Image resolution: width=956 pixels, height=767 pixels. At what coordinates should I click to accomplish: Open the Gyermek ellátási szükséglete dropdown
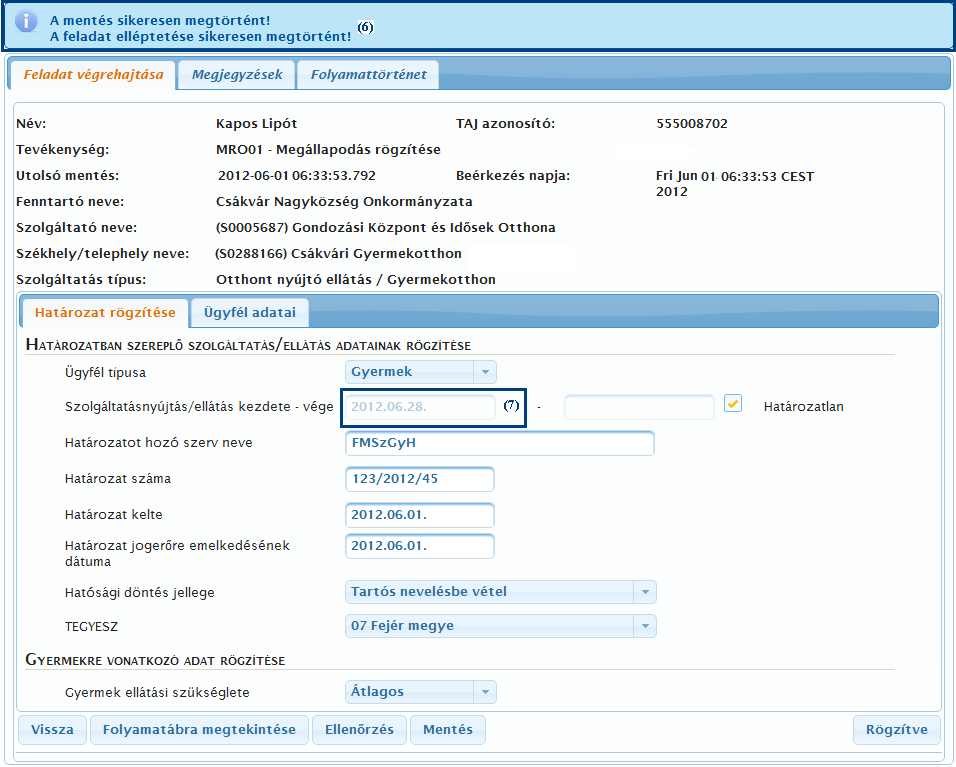coord(421,692)
